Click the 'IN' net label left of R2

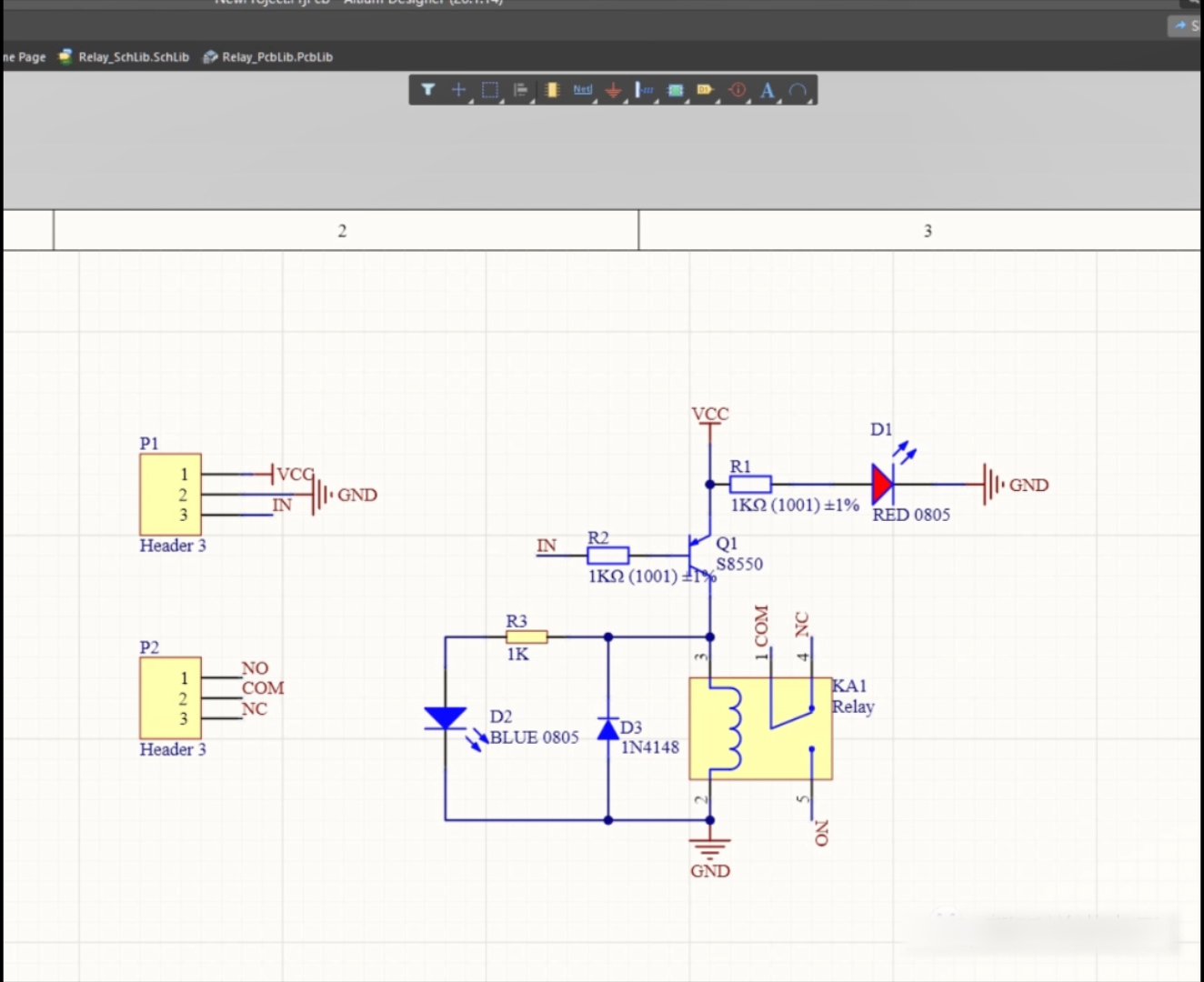point(547,545)
